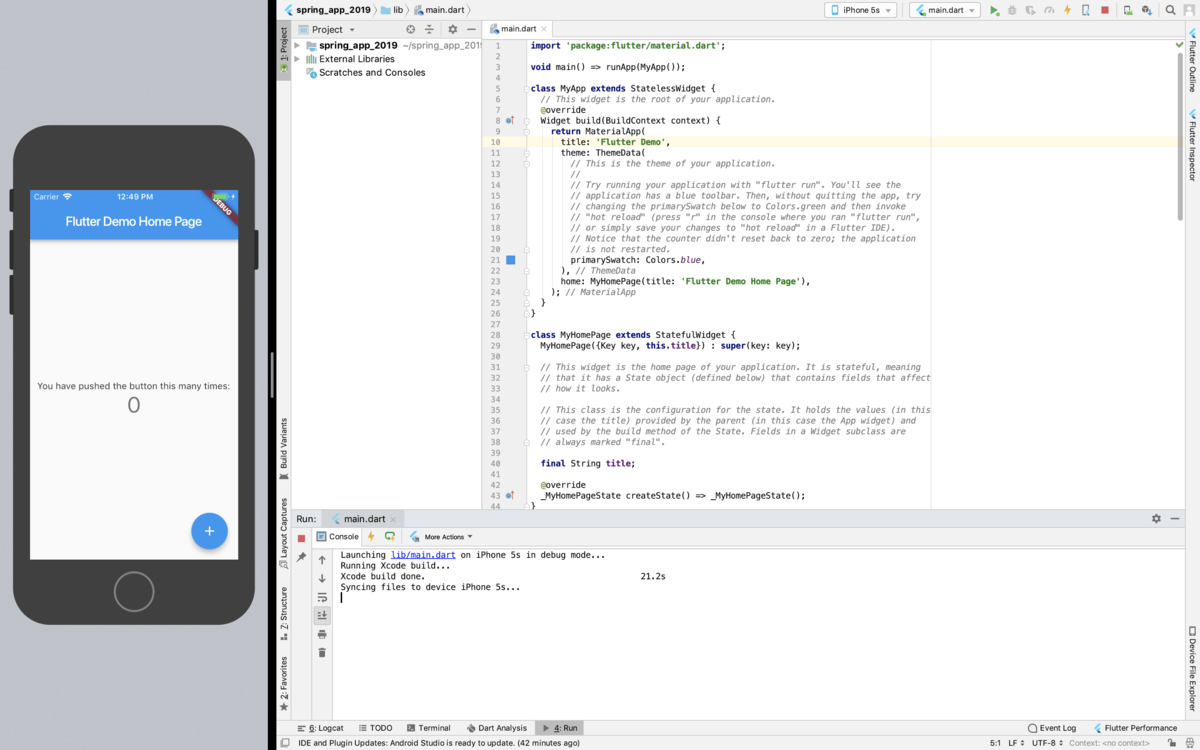Fold the MyApp class at line 5

(x=526, y=88)
